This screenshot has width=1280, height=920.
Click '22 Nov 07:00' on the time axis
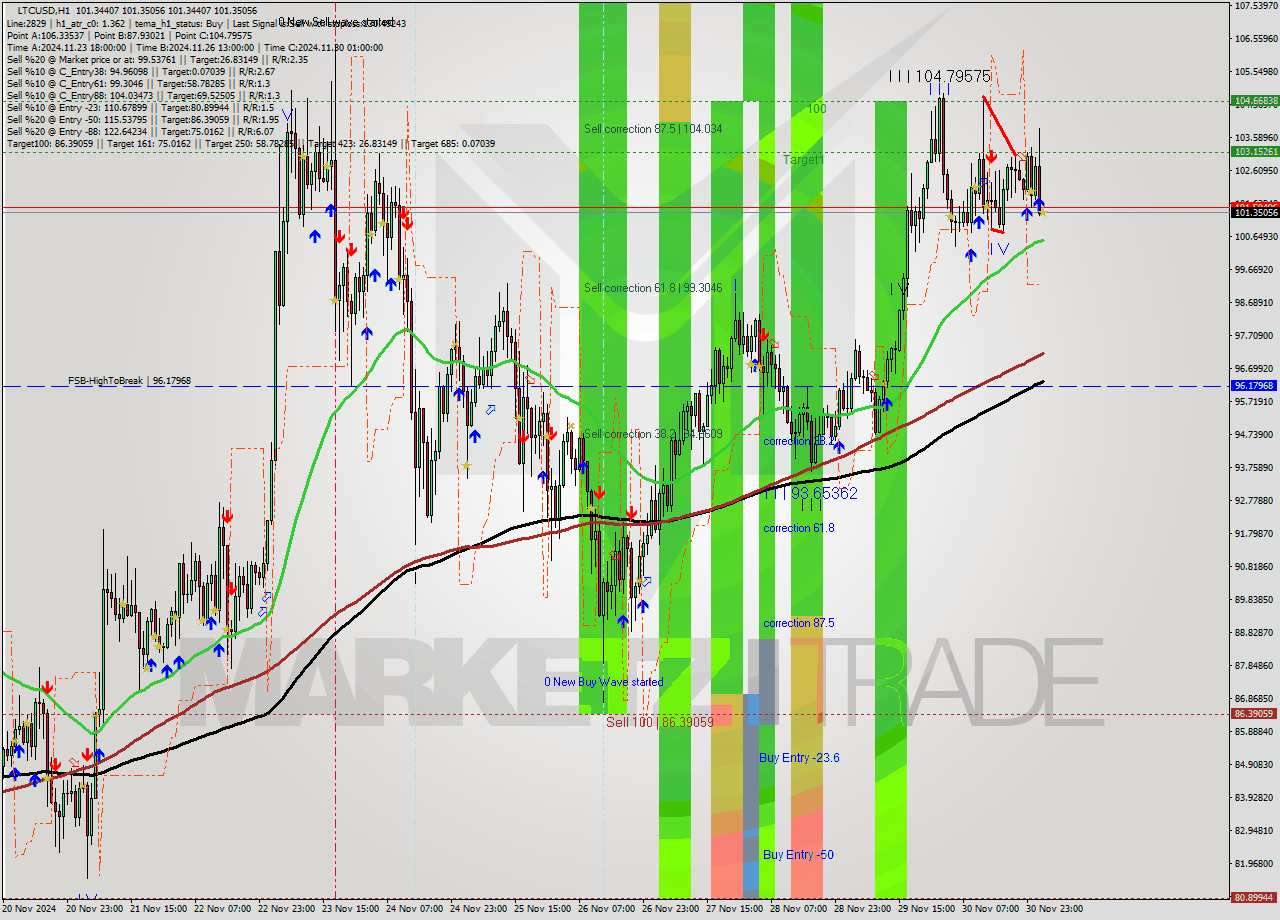point(223,909)
